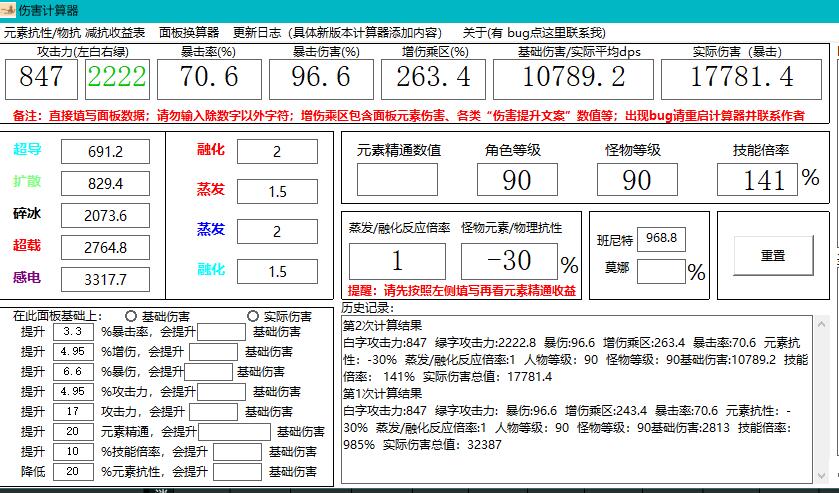Open the 更新日志 menu
839x493 pixels.
point(337,33)
